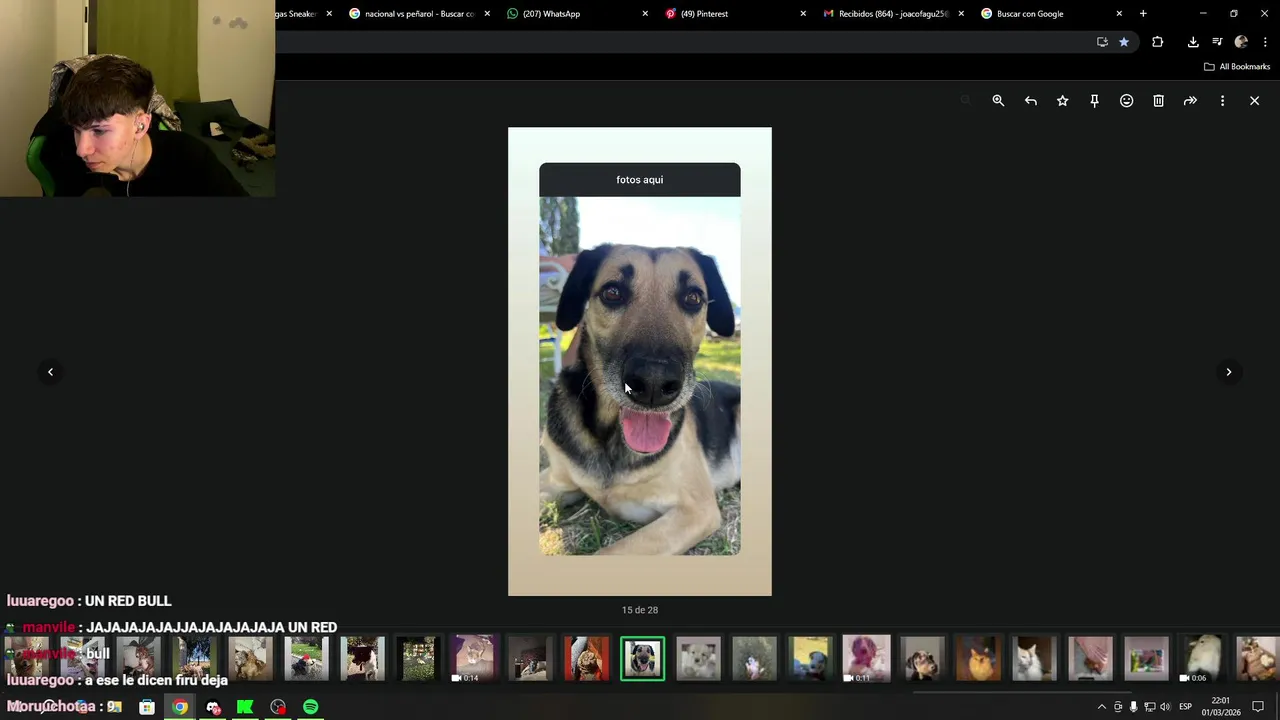Reply to this photo message
Image resolution: width=1280 pixels, height=720 pixels.
(x=1030, y=101)
